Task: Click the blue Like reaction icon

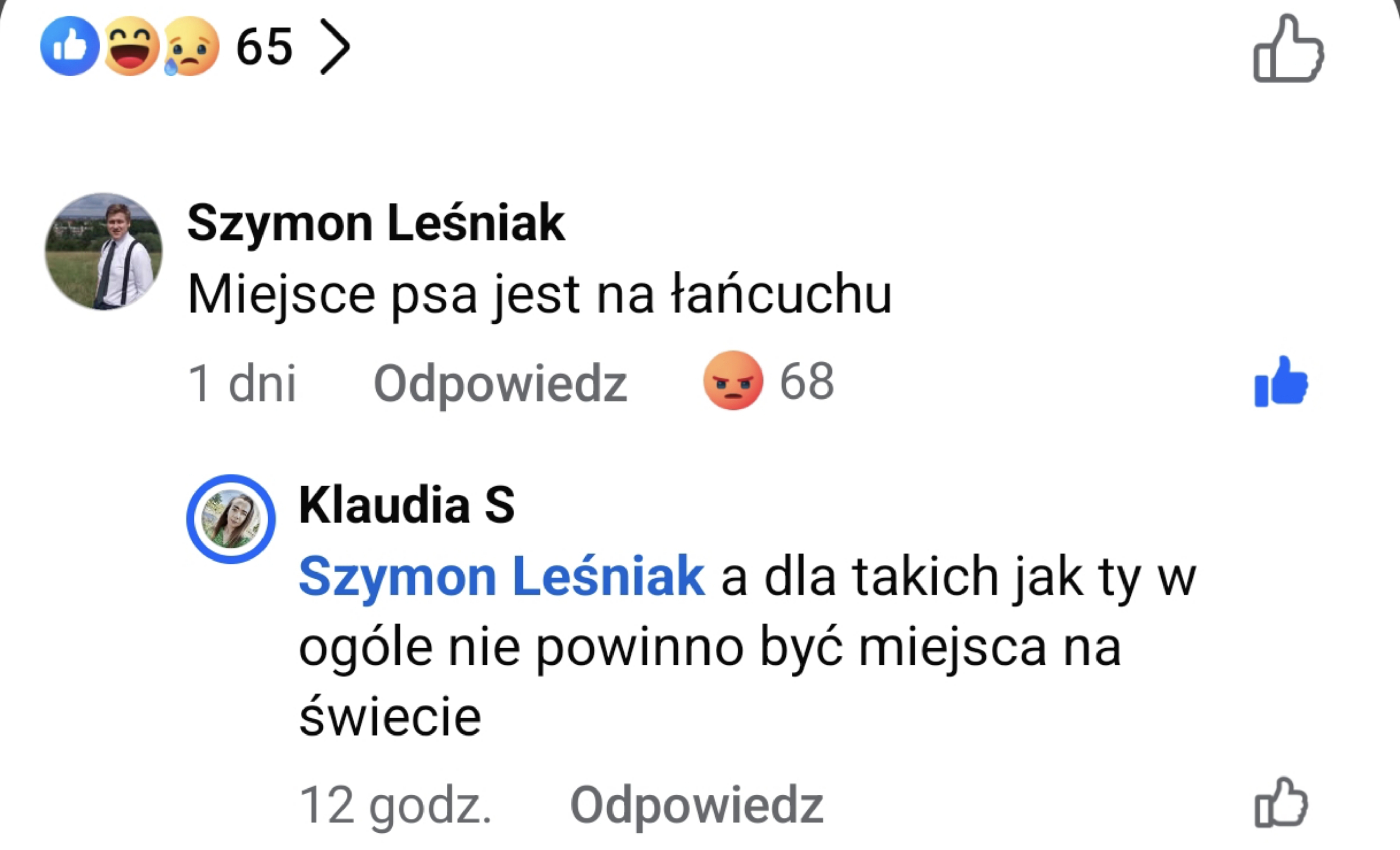Action: coord(70,46)
